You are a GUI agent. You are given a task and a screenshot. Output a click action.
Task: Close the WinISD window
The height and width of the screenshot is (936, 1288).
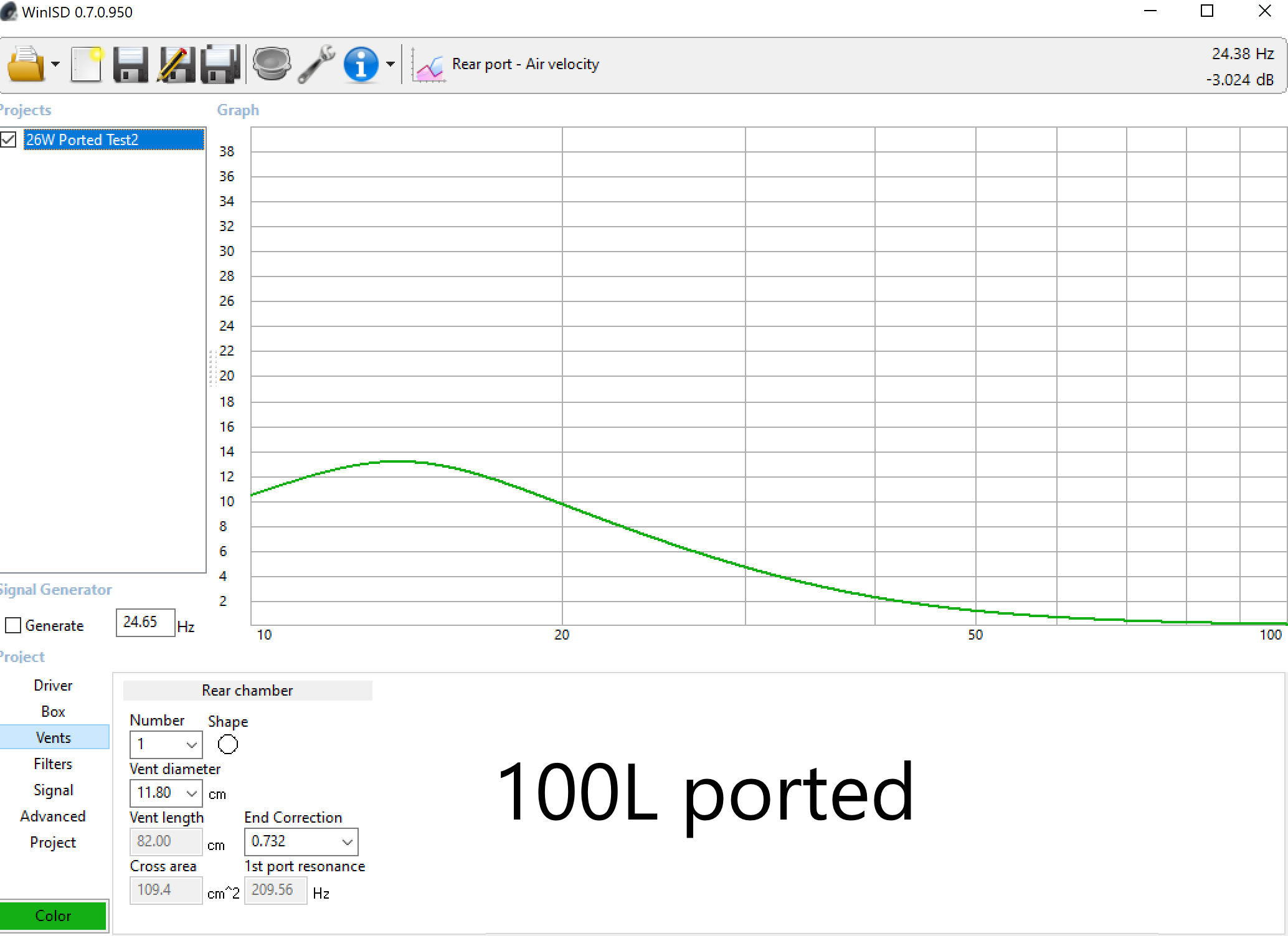click(x=1264, y=11)
